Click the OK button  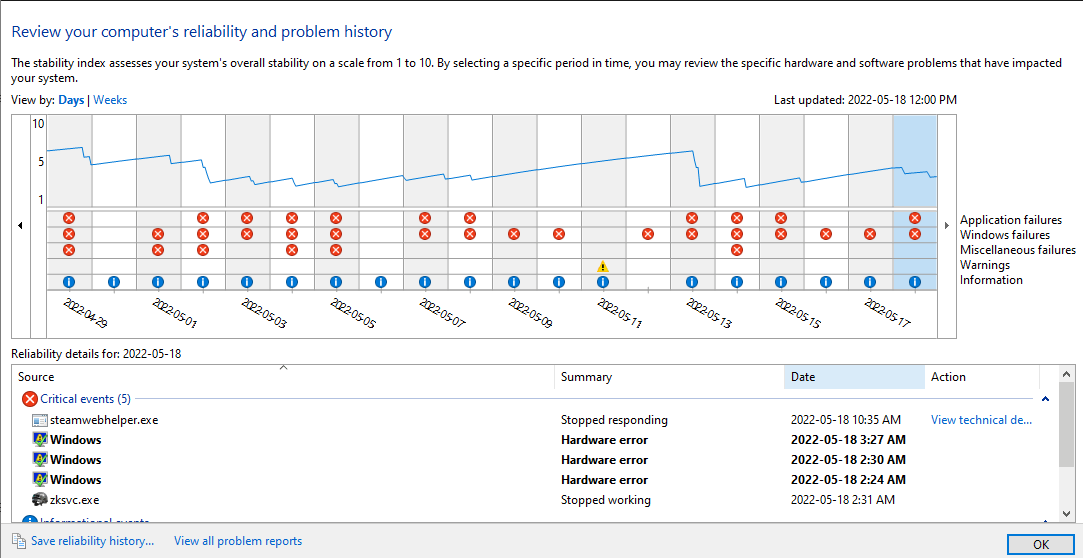1041,544
